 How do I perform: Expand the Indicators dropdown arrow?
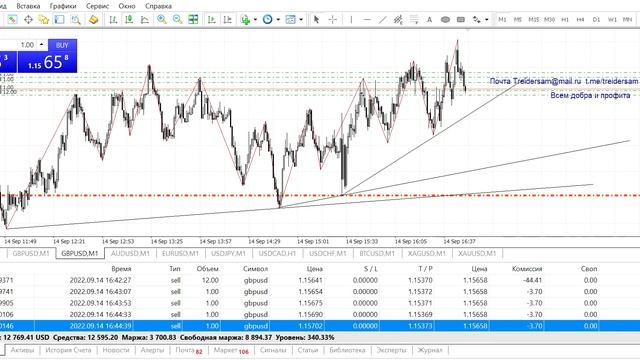[x=255, y=19]
